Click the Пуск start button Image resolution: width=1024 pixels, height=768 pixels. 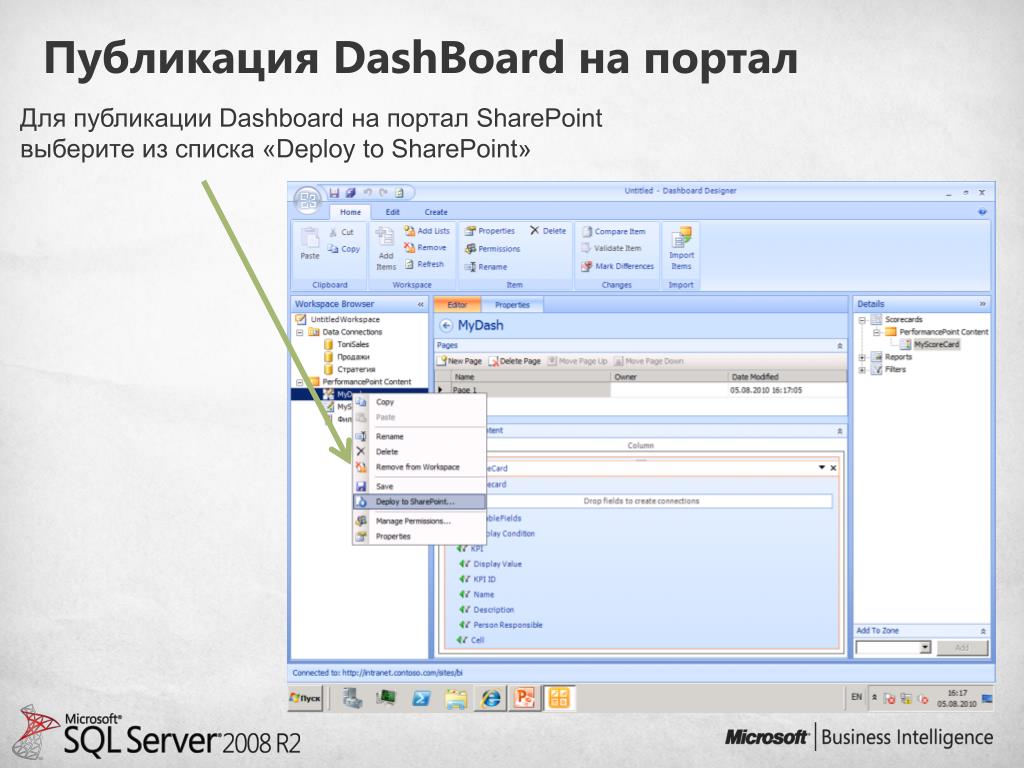[306, 698]
